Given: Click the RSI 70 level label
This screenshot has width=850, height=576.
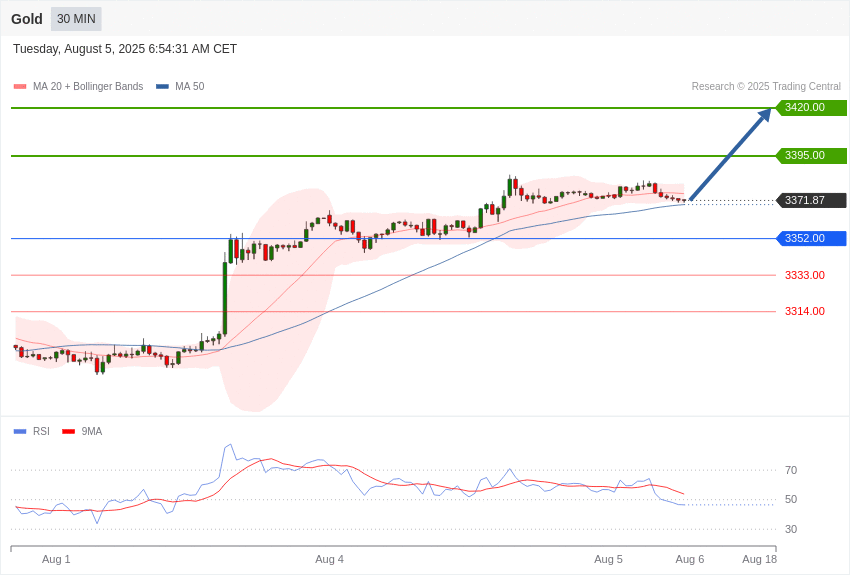Looking at the screenshot, I should [791, 470].
